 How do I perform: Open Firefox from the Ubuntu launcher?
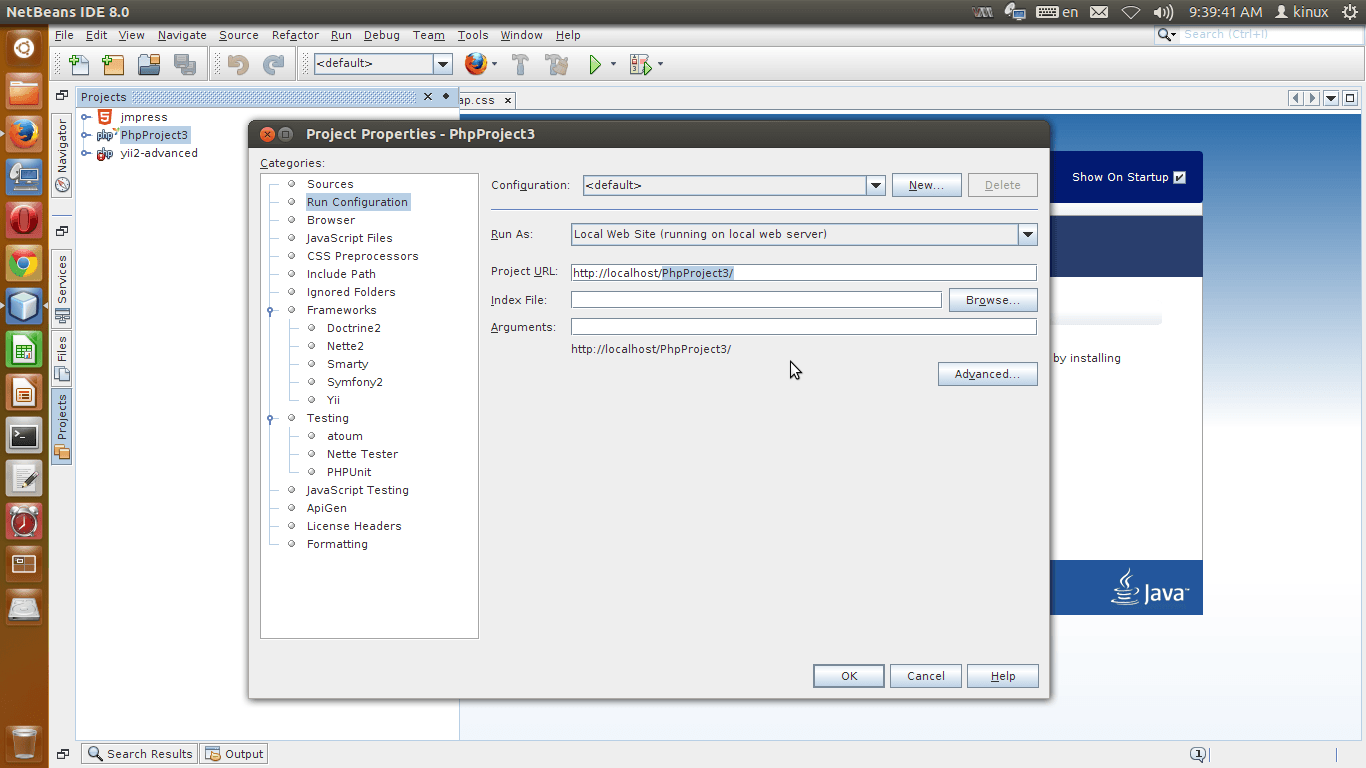[24, 133]
